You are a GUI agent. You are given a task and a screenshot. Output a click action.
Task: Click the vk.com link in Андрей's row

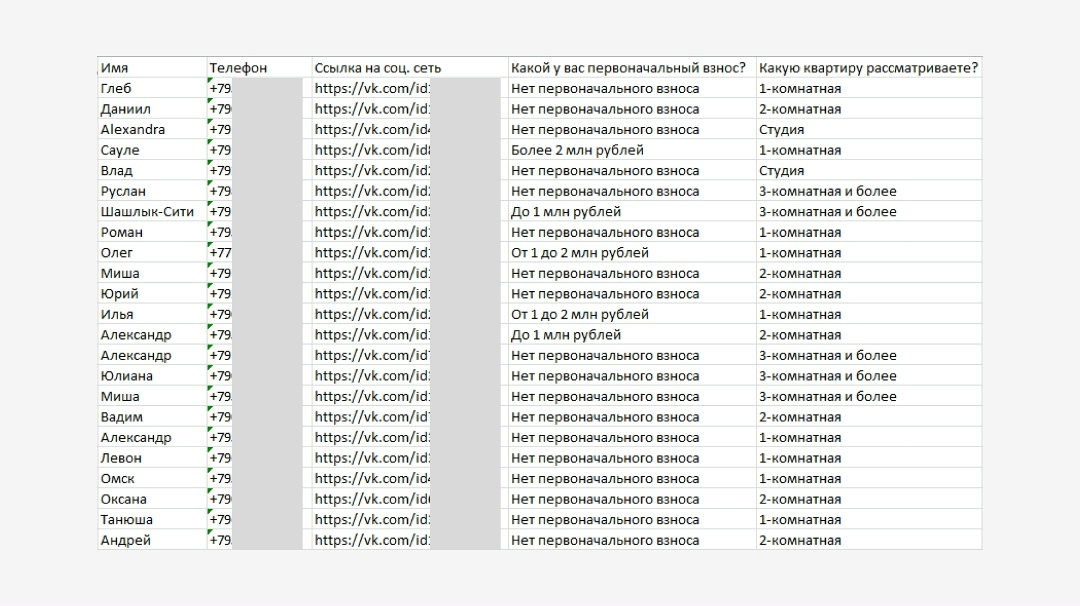[372, 540]
